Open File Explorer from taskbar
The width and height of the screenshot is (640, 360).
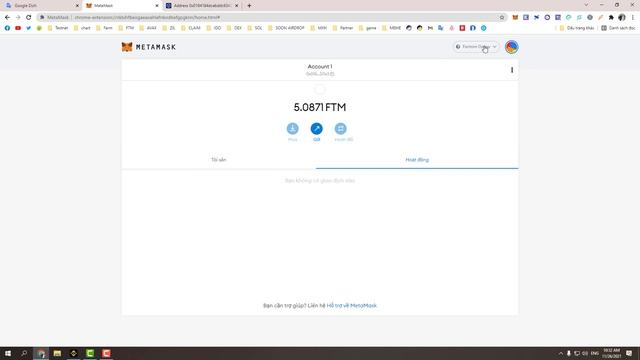pos(57,353)
